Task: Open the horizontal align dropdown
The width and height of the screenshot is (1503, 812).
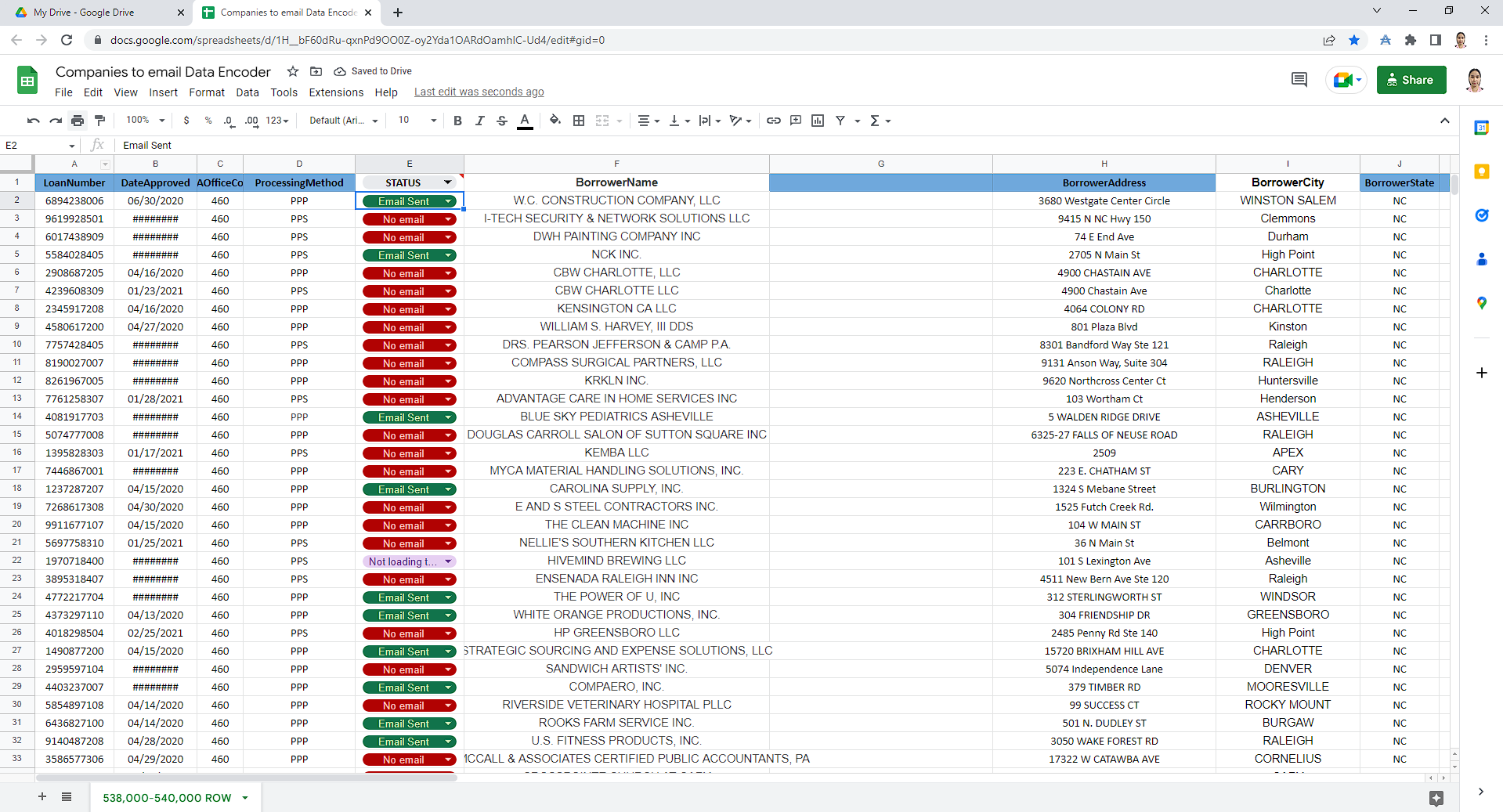Action: tap(648, 121)
